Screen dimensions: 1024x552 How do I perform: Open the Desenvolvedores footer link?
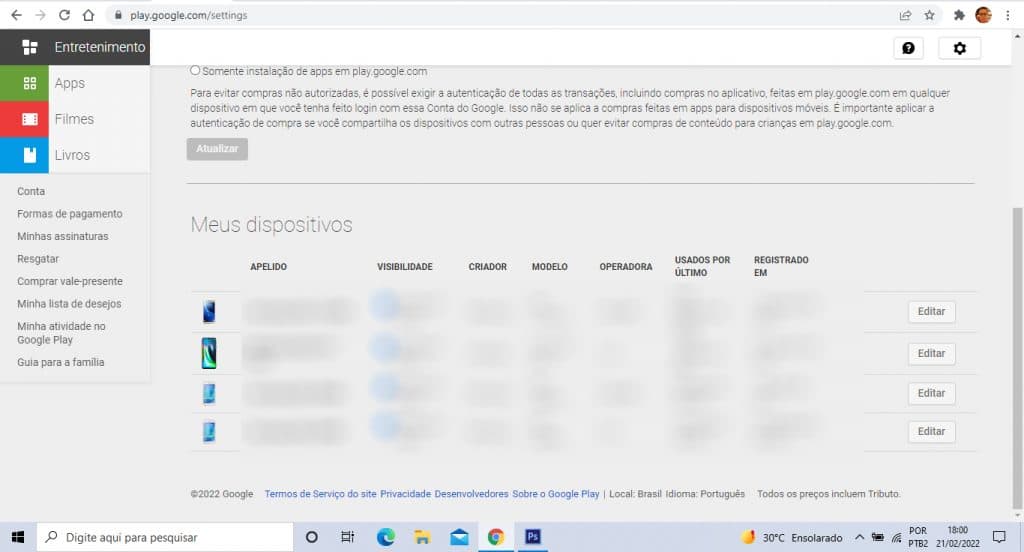pyautogui.click(x=472, y=494)
